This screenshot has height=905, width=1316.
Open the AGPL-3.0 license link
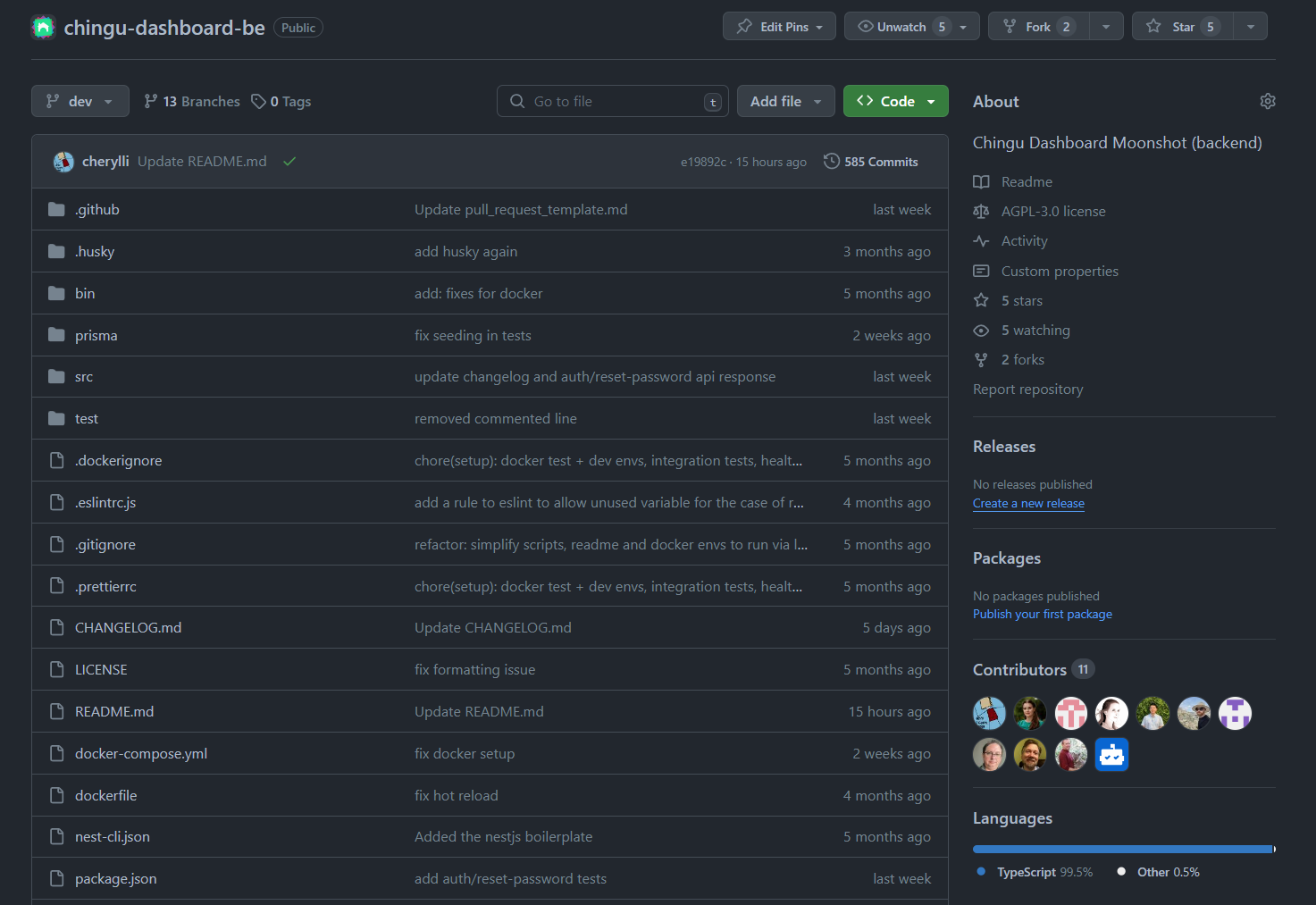click(1053, 211)
